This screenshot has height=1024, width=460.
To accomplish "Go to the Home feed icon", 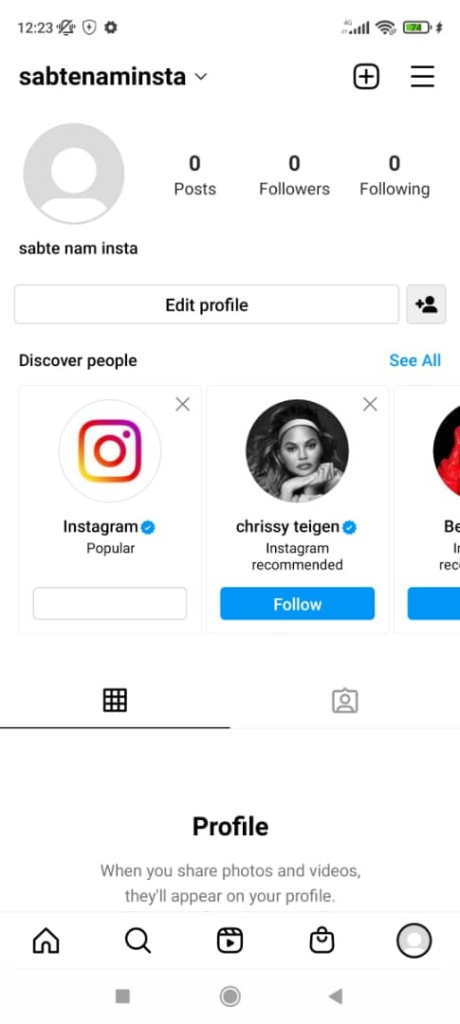I will pos(46,941).
